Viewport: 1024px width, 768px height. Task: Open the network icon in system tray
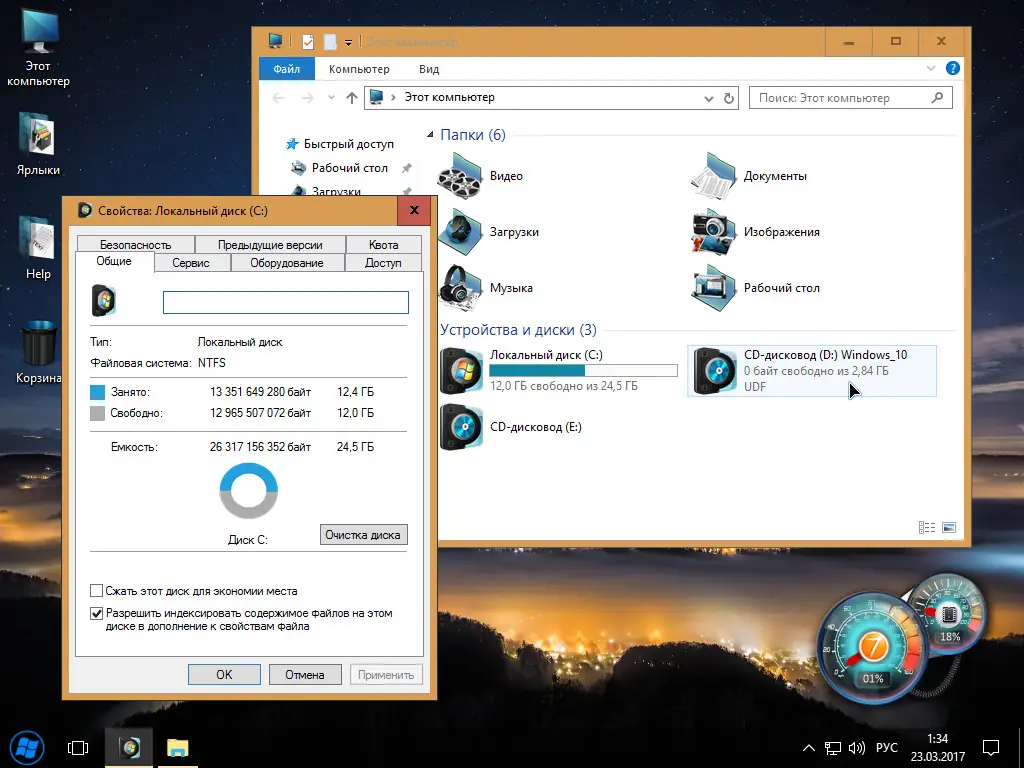click(833, 748)
